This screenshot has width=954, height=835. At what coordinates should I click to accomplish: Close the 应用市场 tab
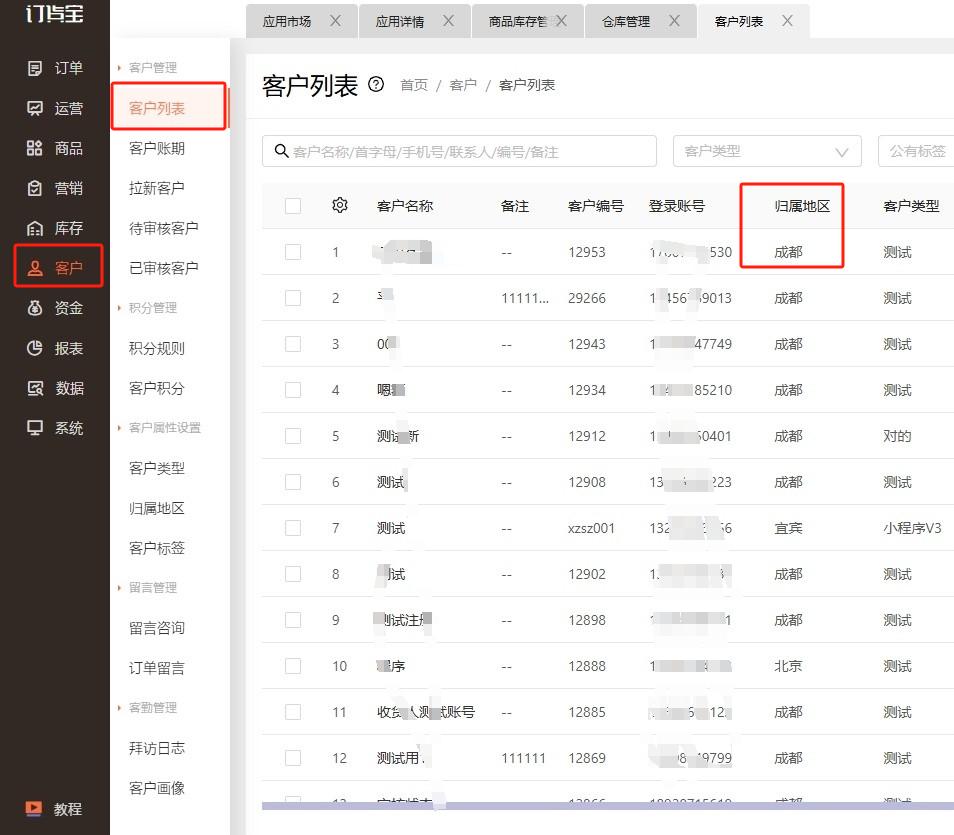(335, 21)
